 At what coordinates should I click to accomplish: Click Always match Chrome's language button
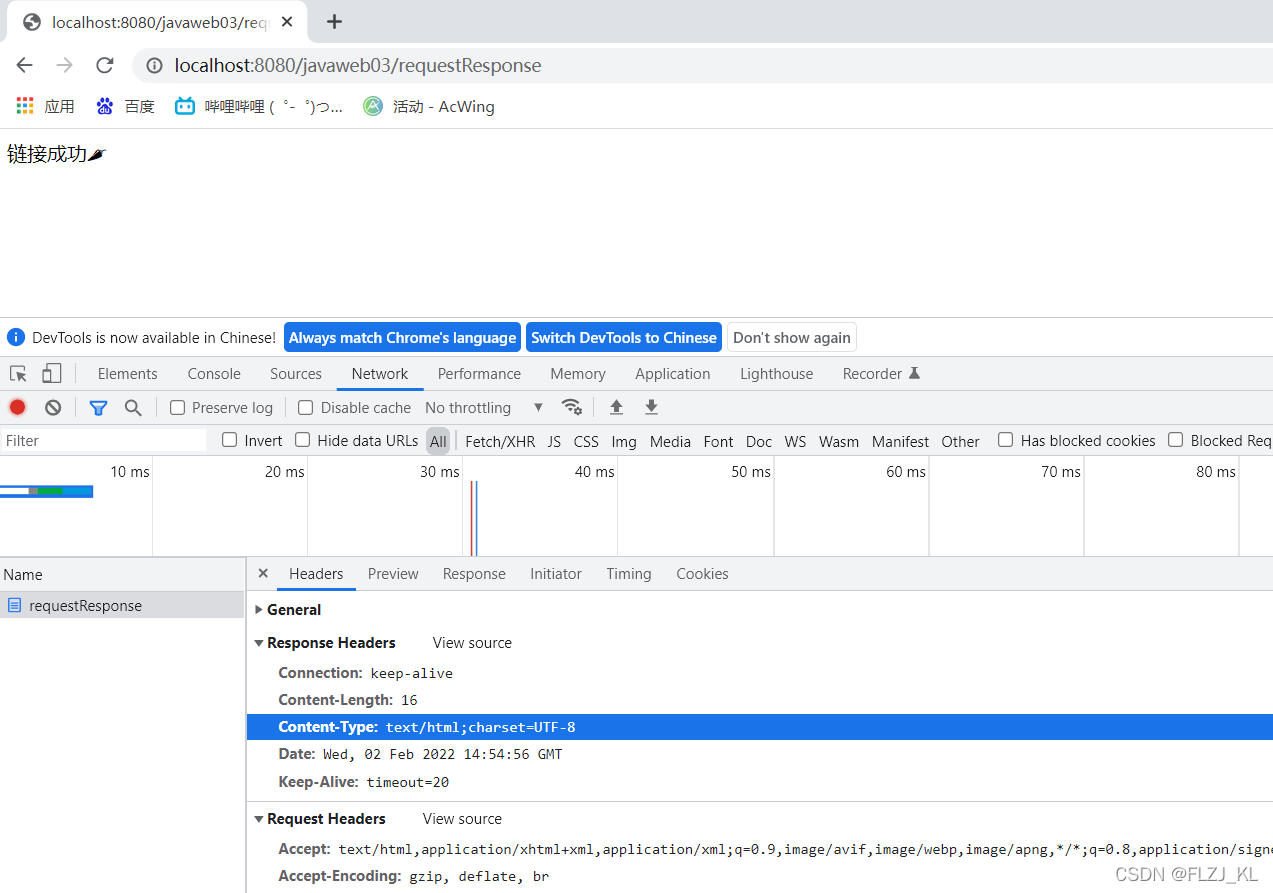(x=402, y=337)
